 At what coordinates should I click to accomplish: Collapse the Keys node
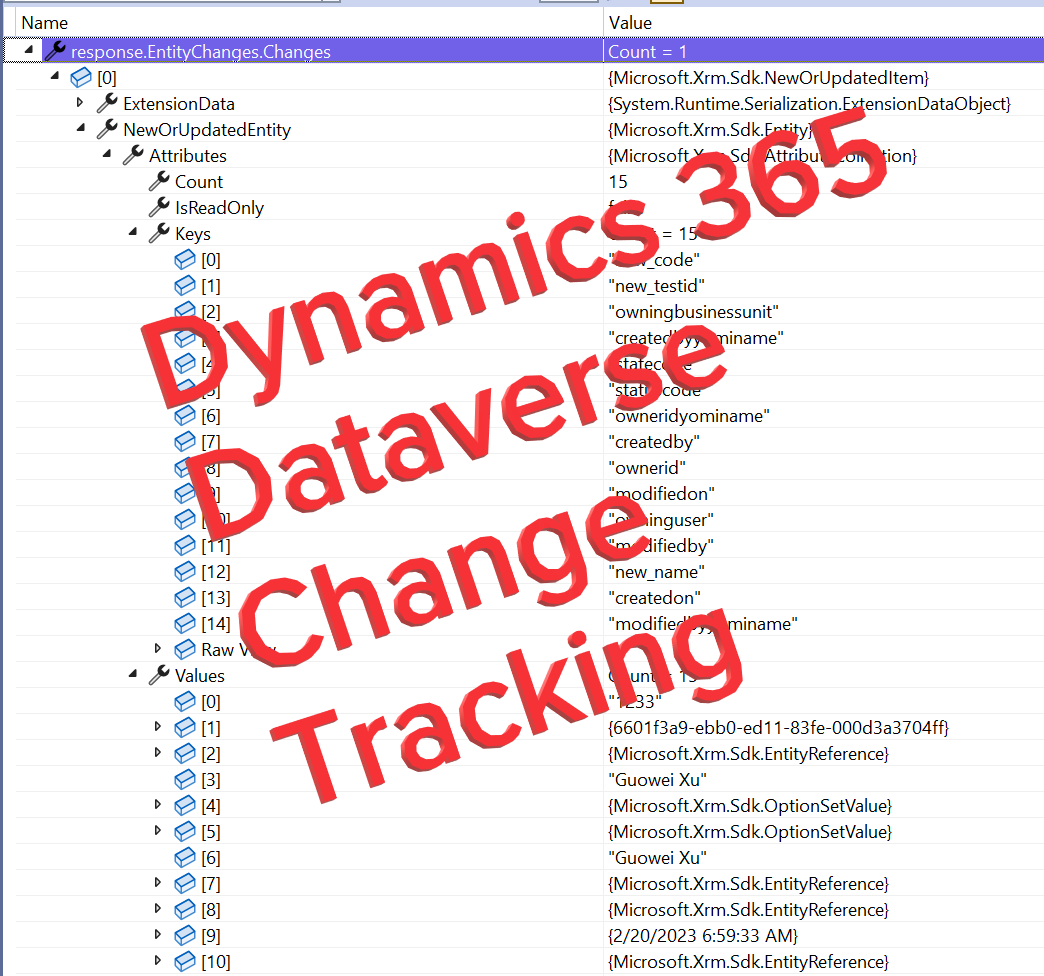pyautogui.click(x=133, y=232)
